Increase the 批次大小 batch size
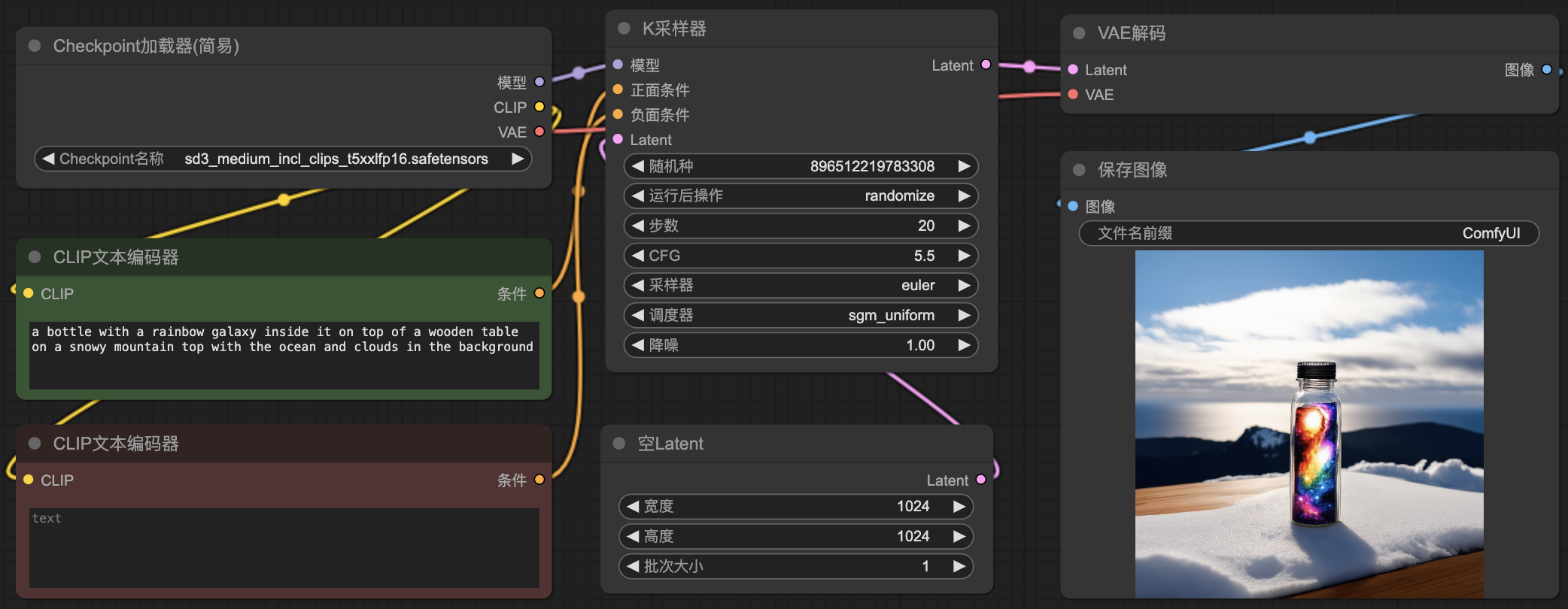The image size is (1568, 609). click(959, 566)
